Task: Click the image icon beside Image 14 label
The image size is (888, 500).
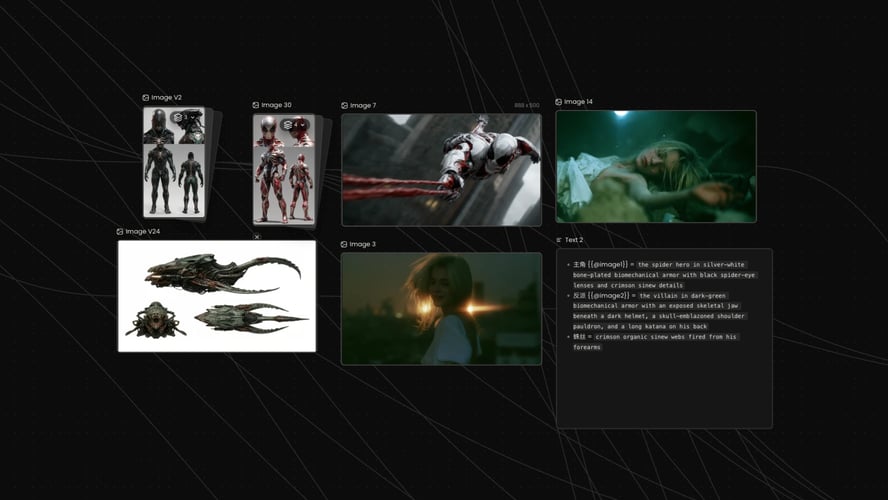Action: (x=558, y=102)
